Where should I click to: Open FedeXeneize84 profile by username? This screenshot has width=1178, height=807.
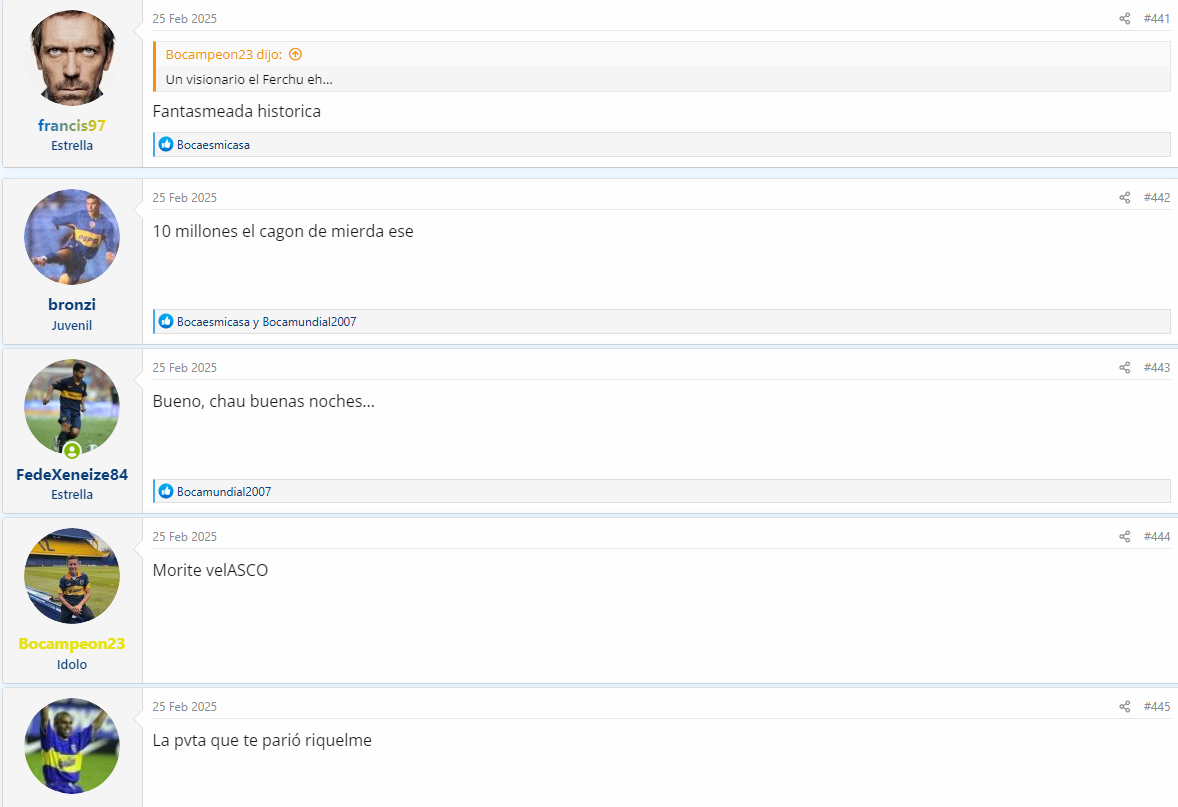72,474
